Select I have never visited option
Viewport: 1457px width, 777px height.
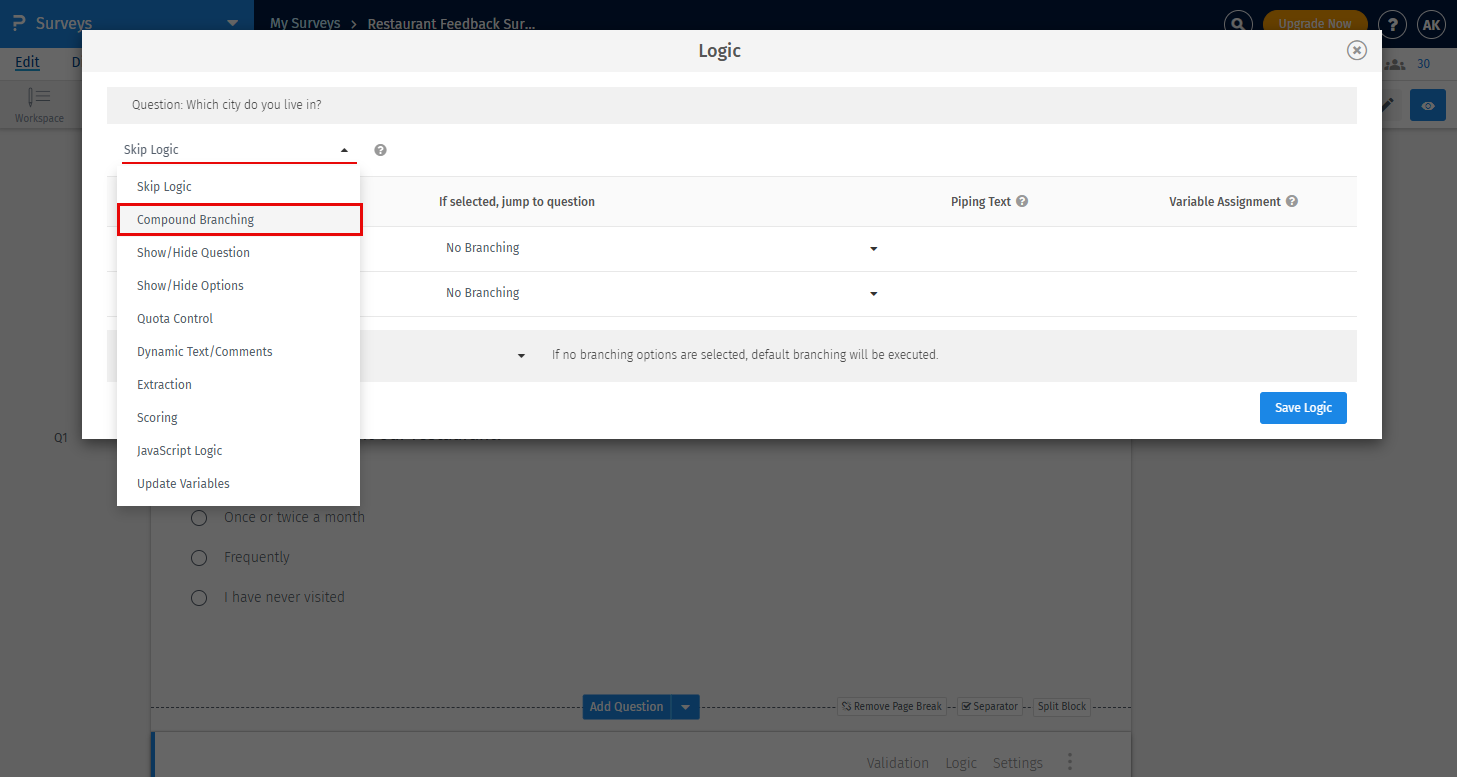click(x=198, y=598)
